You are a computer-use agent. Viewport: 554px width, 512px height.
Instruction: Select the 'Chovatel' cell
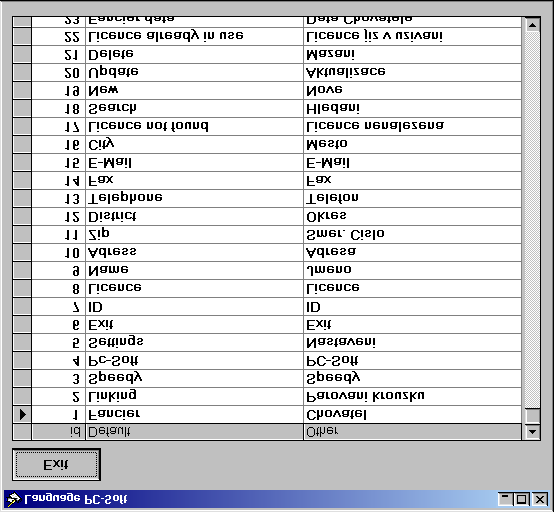(x=412, y=414)
